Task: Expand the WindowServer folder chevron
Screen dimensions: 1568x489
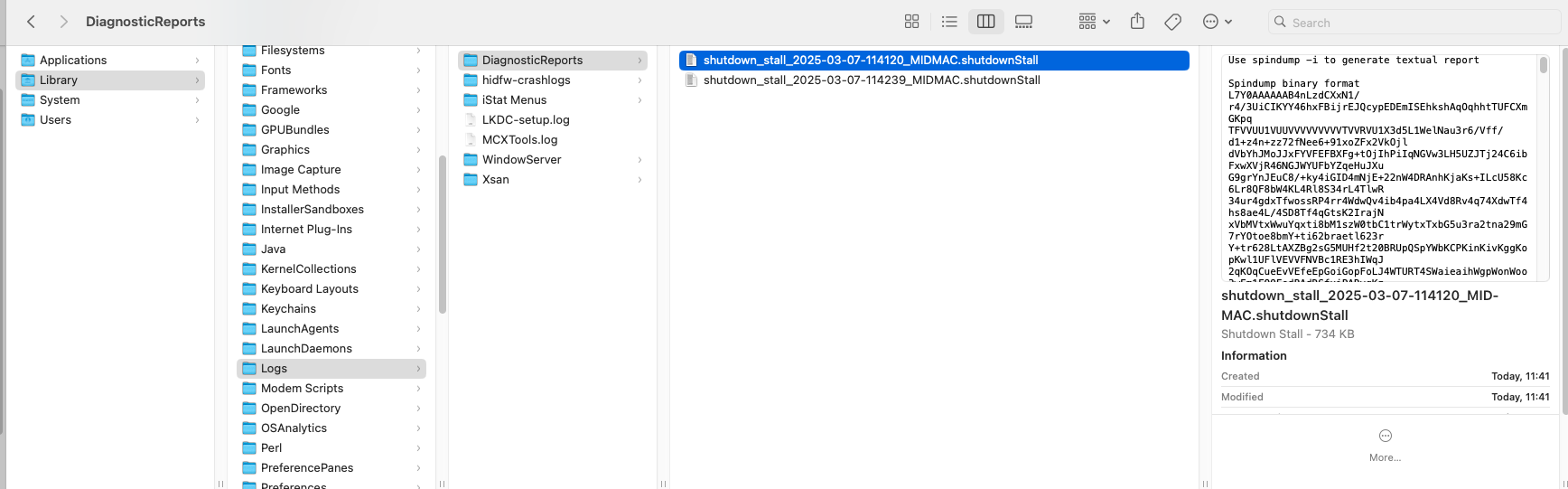Action: (639, 160)
